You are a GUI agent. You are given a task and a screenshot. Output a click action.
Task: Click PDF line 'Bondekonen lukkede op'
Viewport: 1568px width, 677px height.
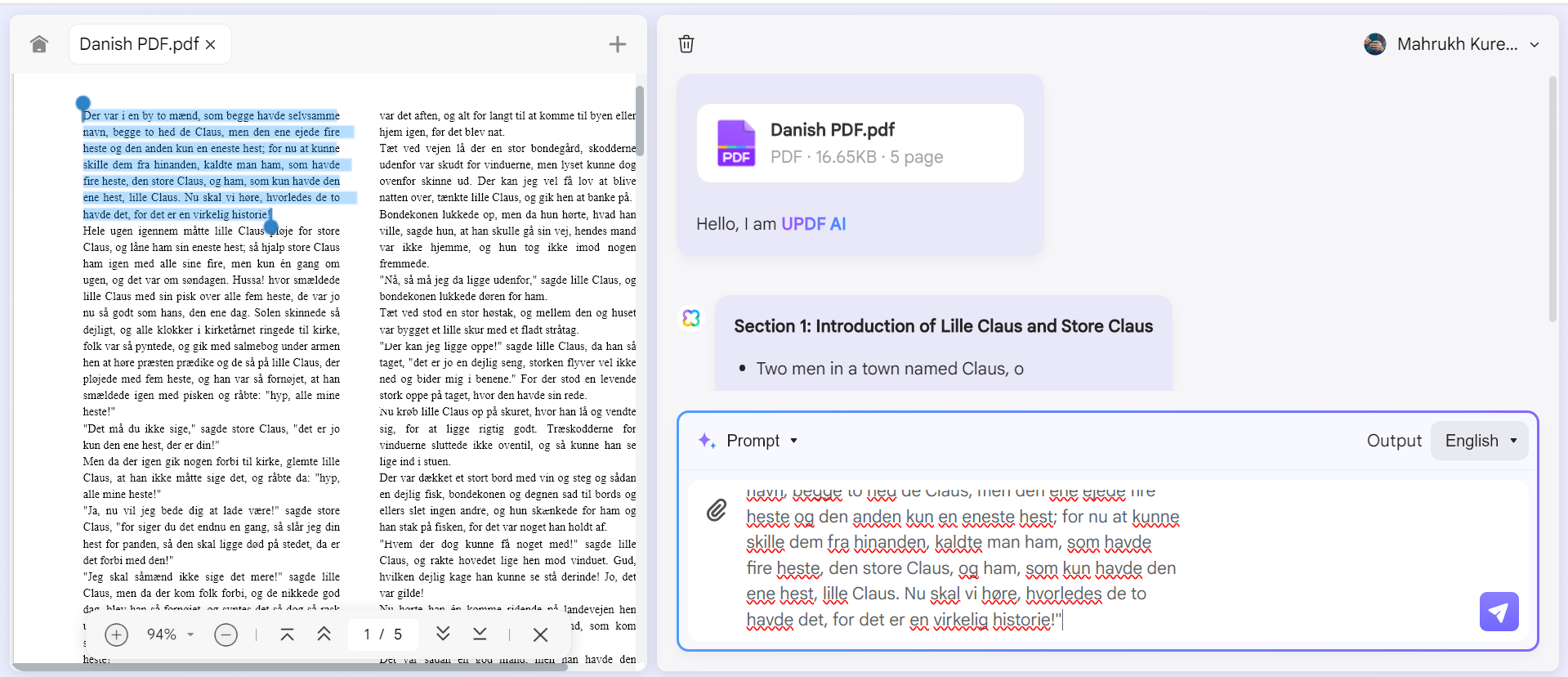pyautogui.click(x=507, y=214)
